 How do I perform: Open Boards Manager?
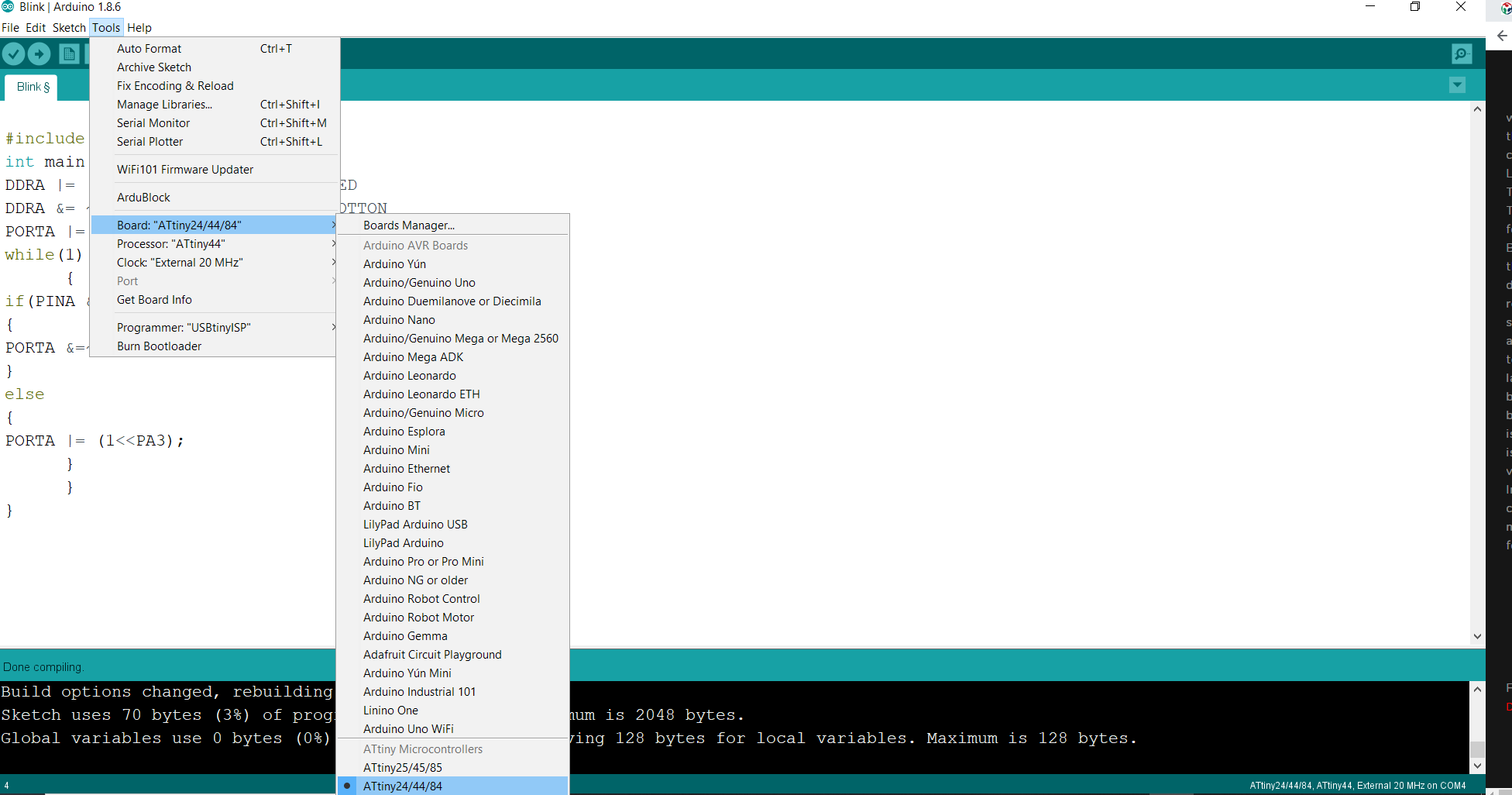point(452,225)
